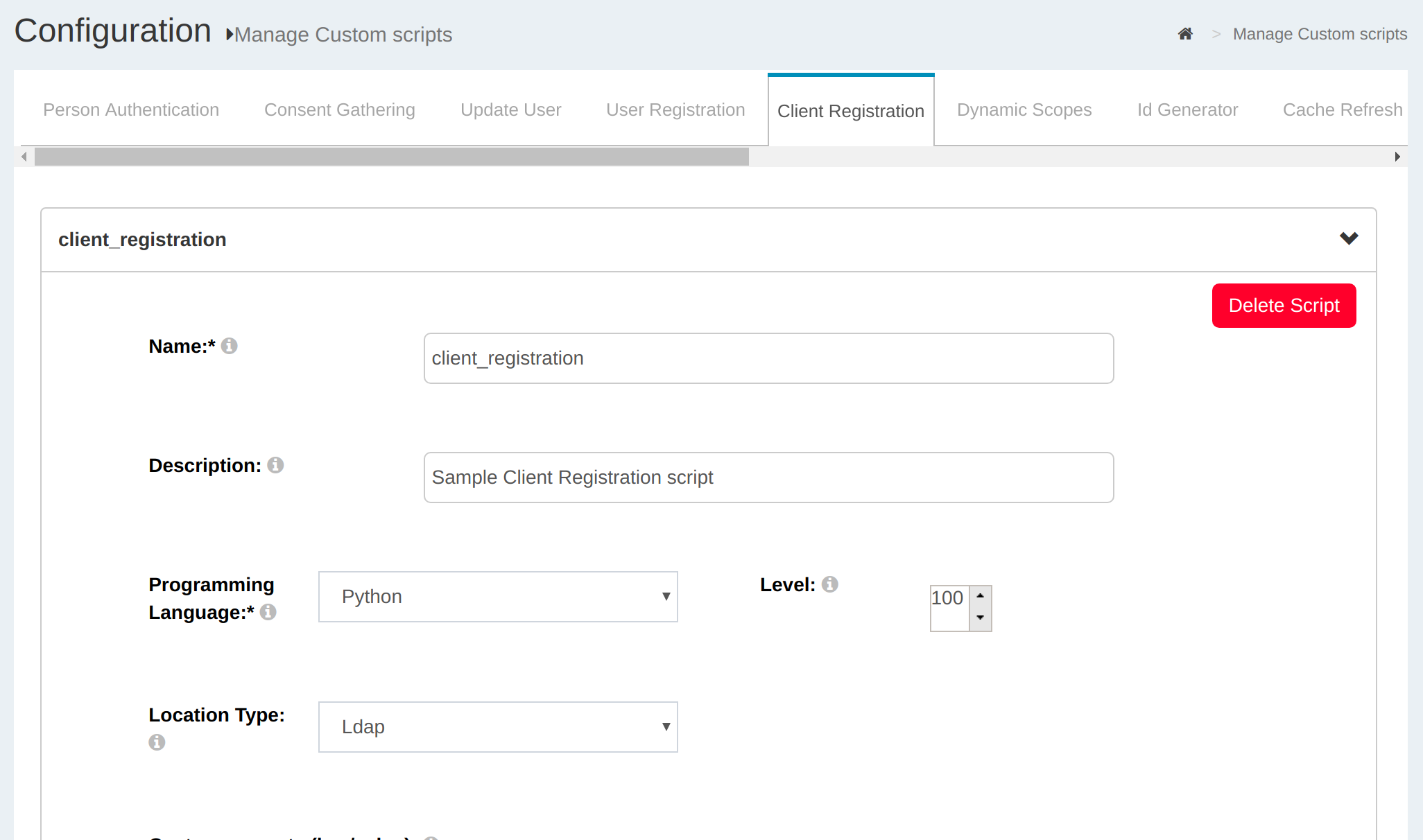Click the home breadcrumb icon
Viewport: 1423px width, 840px height.
pyautogui.click(x=1185, y=33)
